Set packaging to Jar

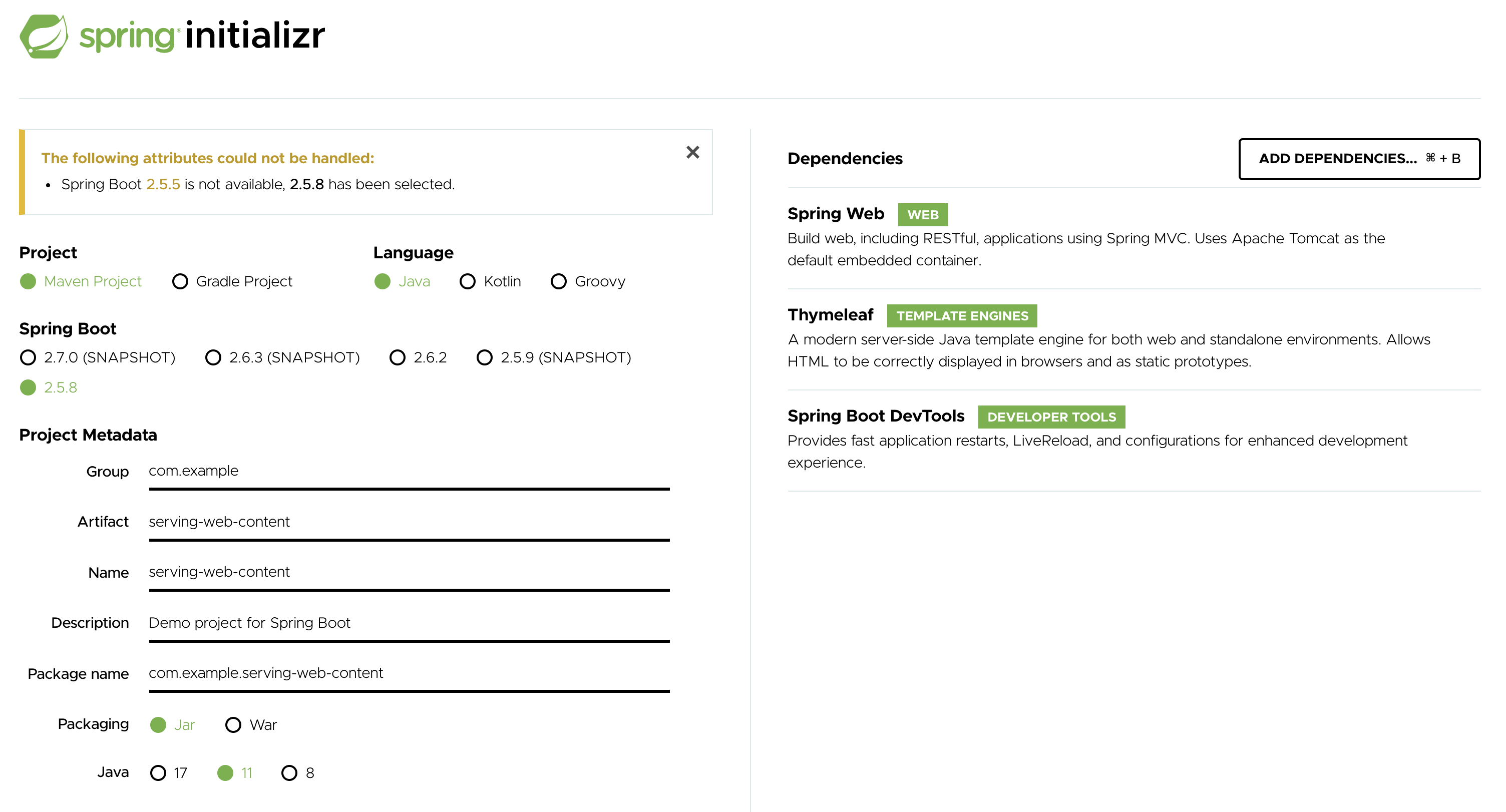pyautogui.click(x=172, y=725)
